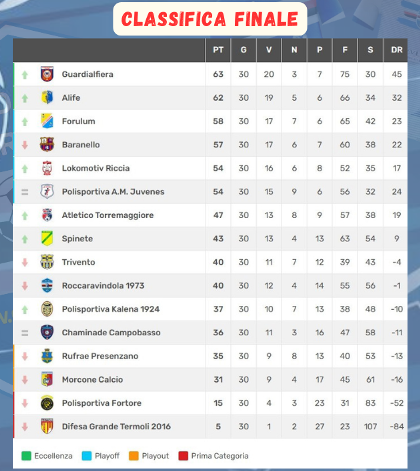Click the Spinete yellow-green crest
The width and height of the screenshot is (420, 471).
point(47,239)
